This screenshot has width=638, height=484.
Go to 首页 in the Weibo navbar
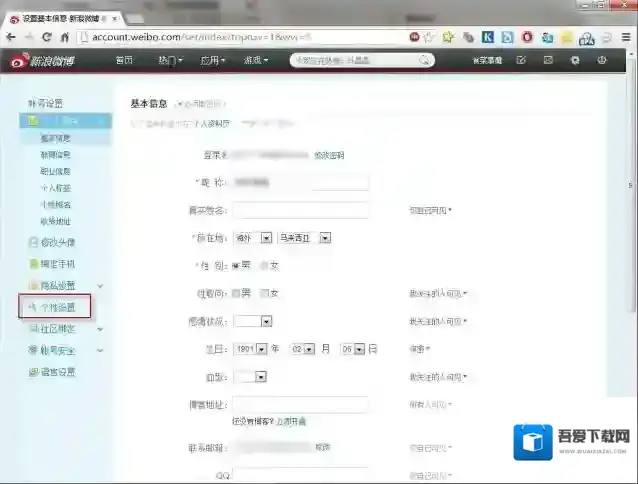coord(124,60)
